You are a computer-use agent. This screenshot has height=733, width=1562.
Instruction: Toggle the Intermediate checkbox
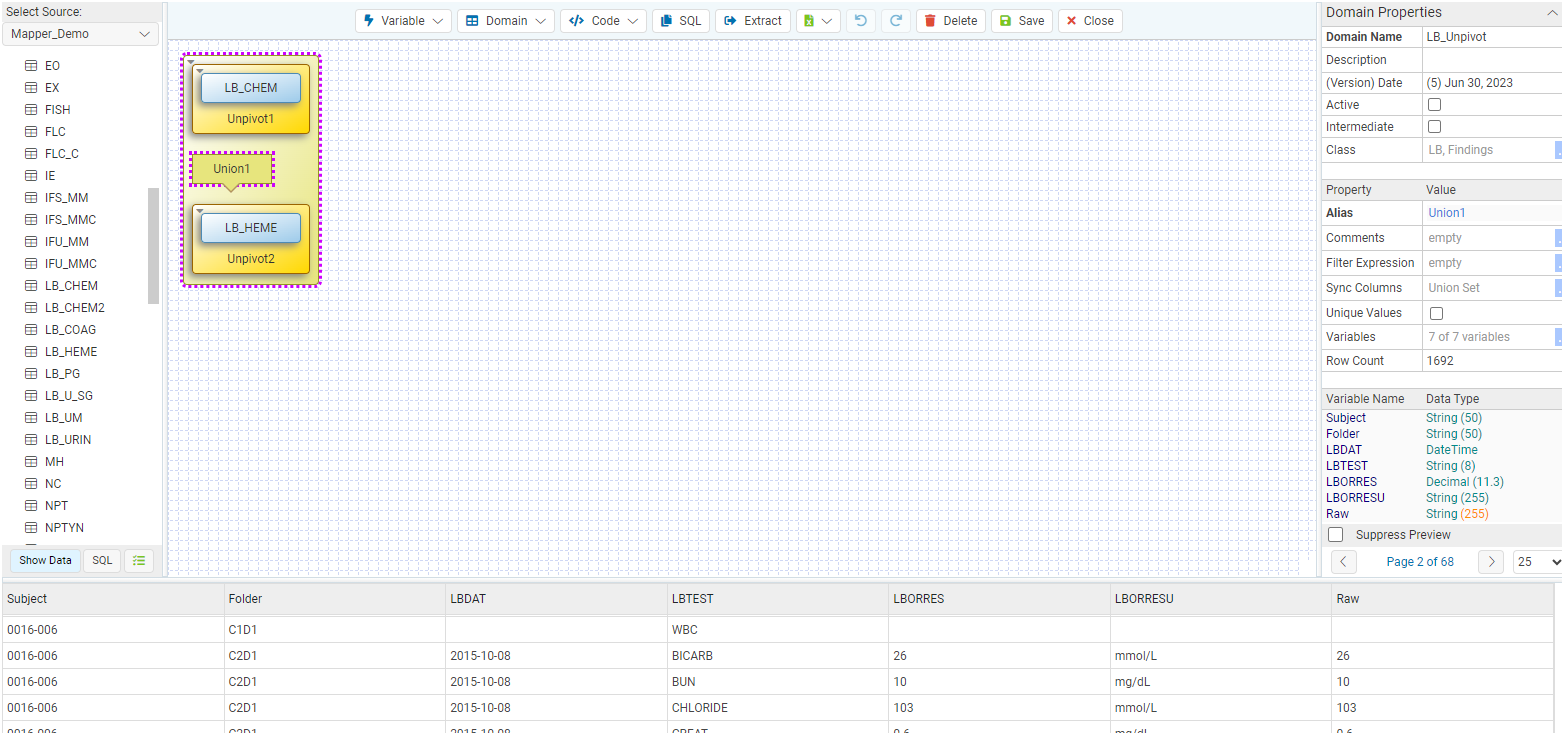point(1434,127)
